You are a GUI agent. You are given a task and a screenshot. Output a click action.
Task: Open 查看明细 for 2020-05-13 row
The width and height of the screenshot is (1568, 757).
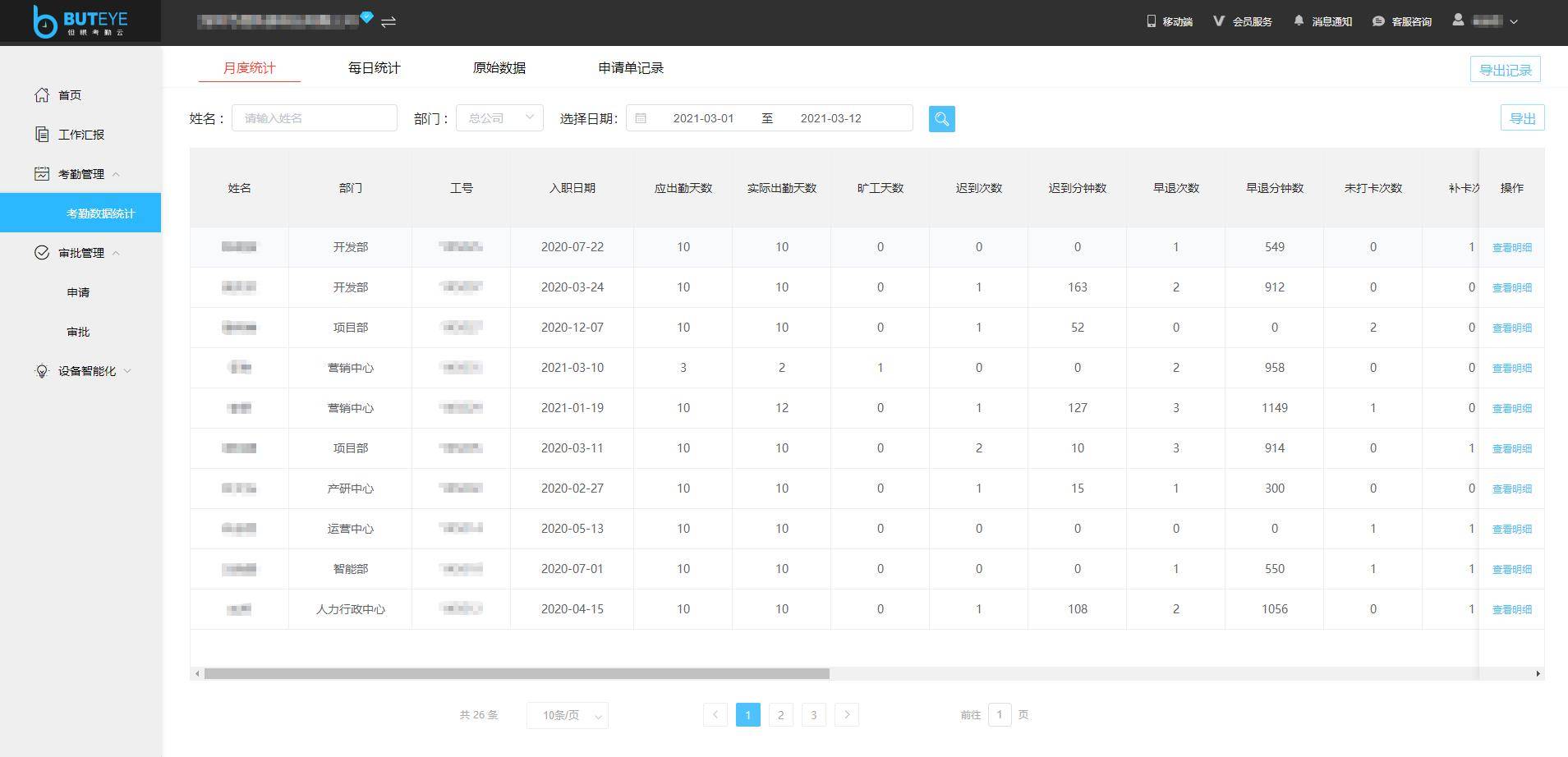pos(1511,529)
